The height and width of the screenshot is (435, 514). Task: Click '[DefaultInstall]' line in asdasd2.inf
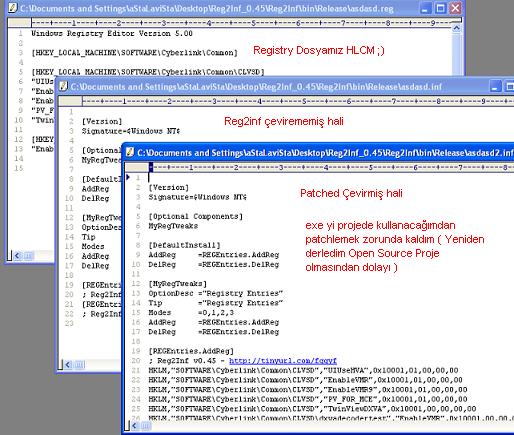tap(184, 245)
